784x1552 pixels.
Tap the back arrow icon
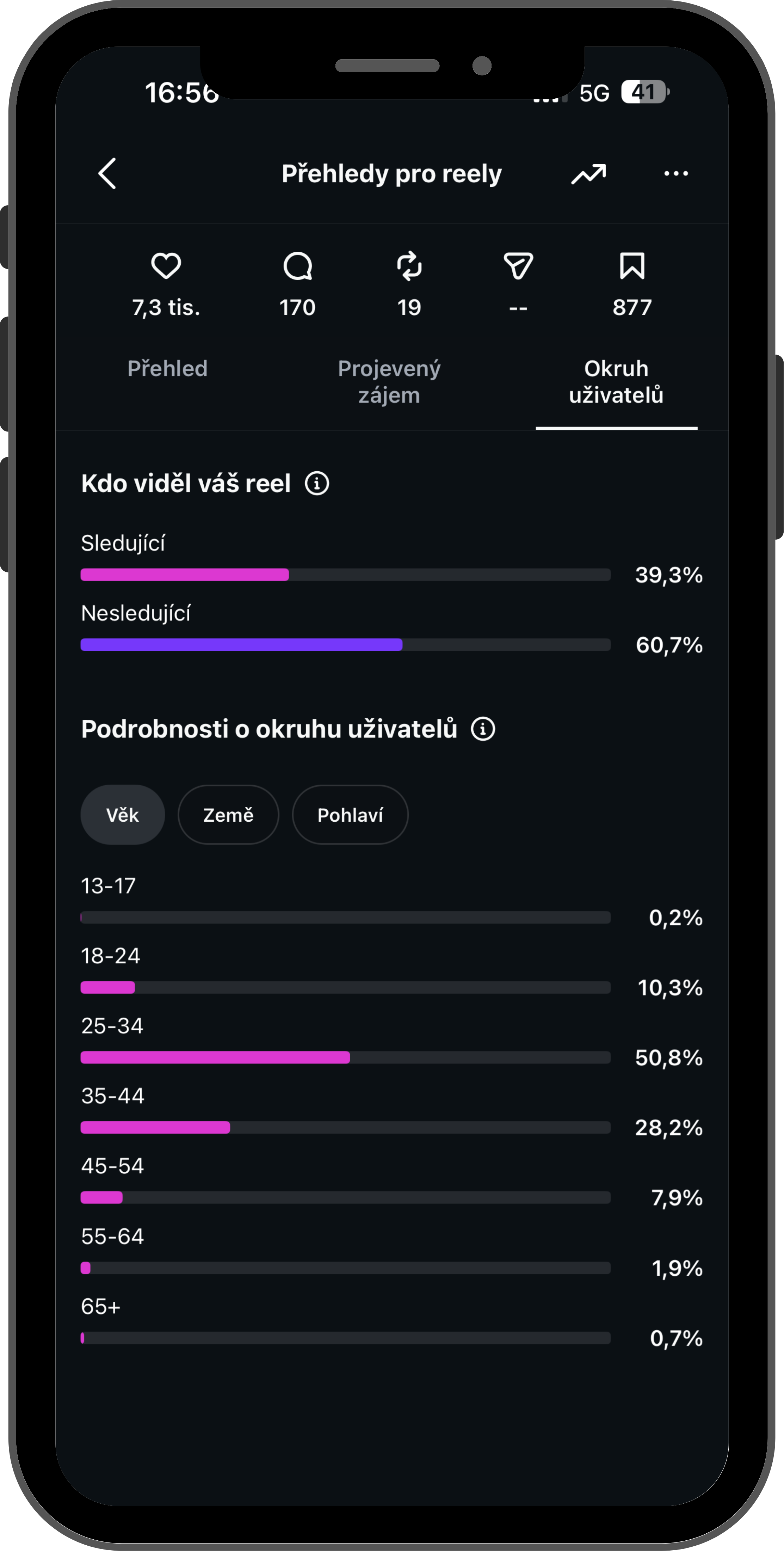click(107, 174)
